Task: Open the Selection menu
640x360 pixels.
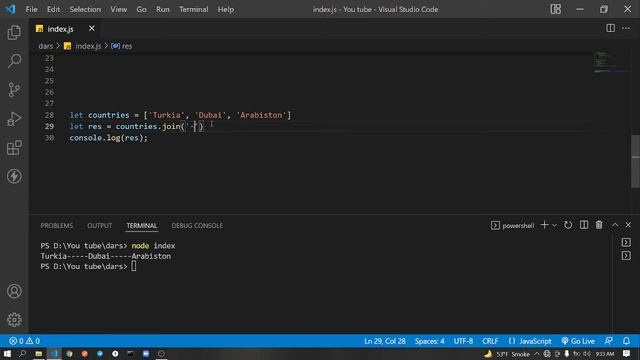Action: coord(85,9)
